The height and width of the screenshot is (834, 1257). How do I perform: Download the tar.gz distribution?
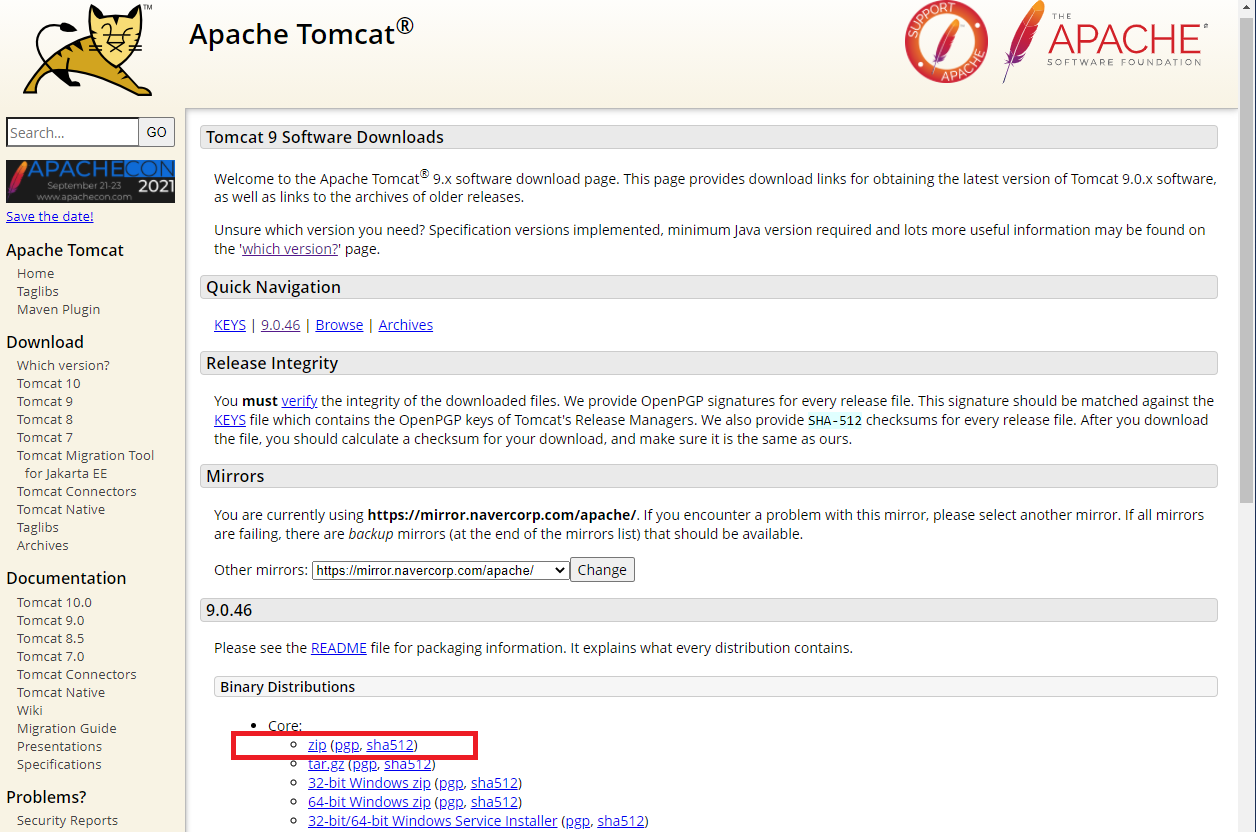click(x=326, y=765)
